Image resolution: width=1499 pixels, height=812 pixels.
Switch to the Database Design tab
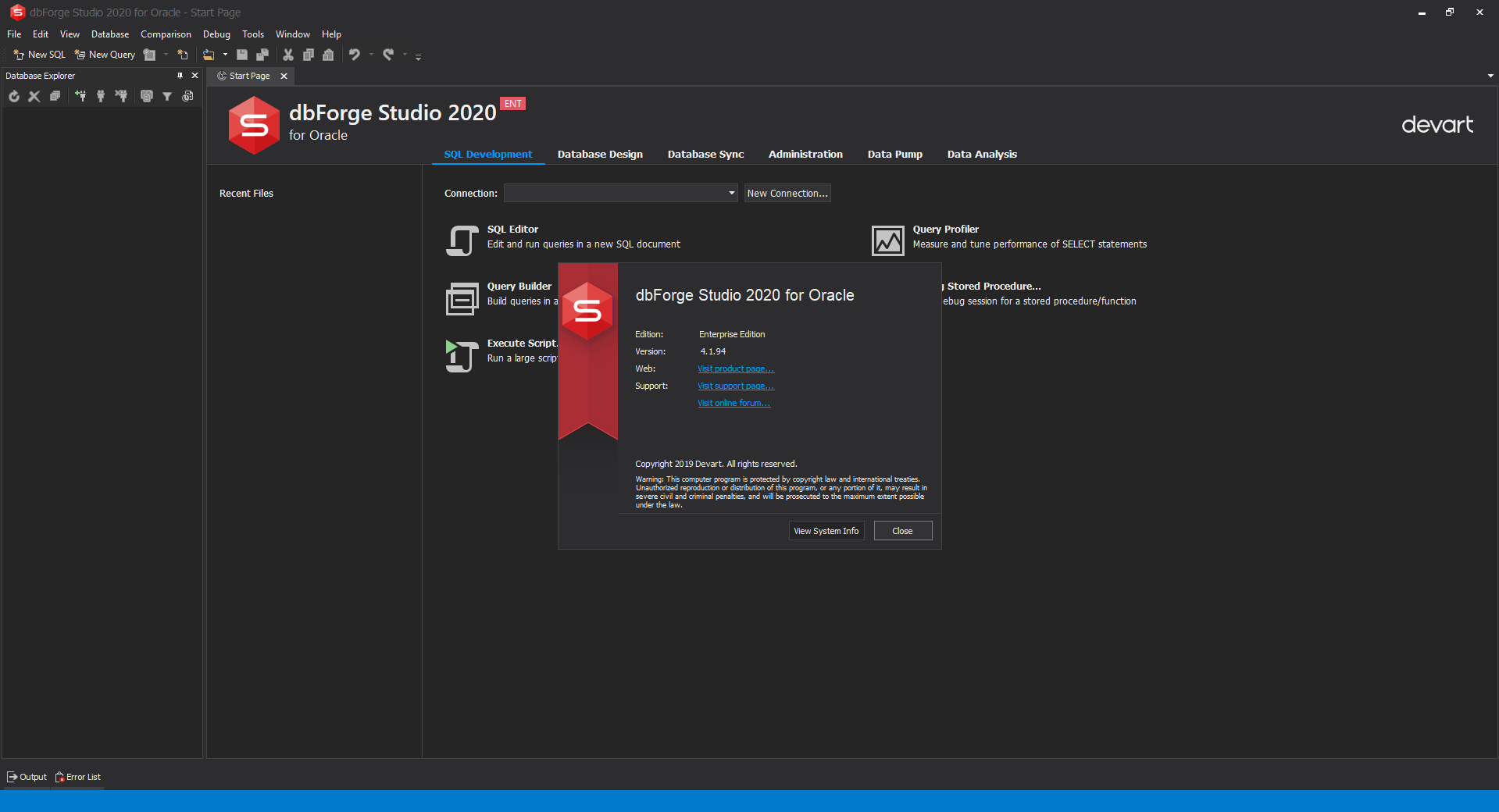[x=600, y=155]
